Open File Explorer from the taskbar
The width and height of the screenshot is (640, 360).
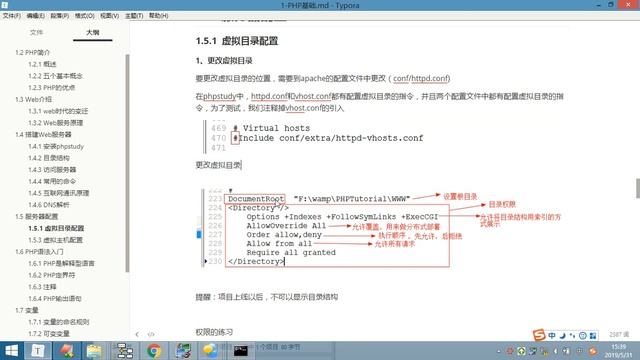click(94, 351)
